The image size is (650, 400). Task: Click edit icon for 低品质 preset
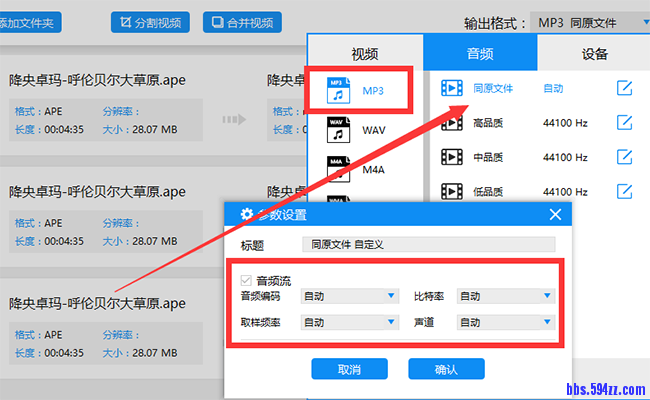[x=624, y=191]
